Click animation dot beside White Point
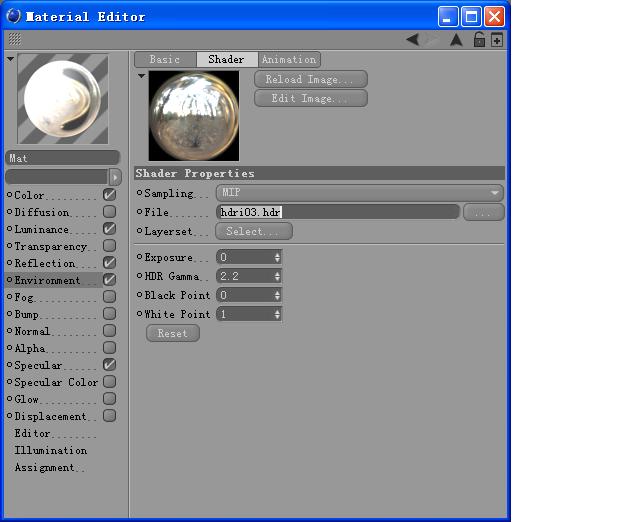 tap(140, 313)
